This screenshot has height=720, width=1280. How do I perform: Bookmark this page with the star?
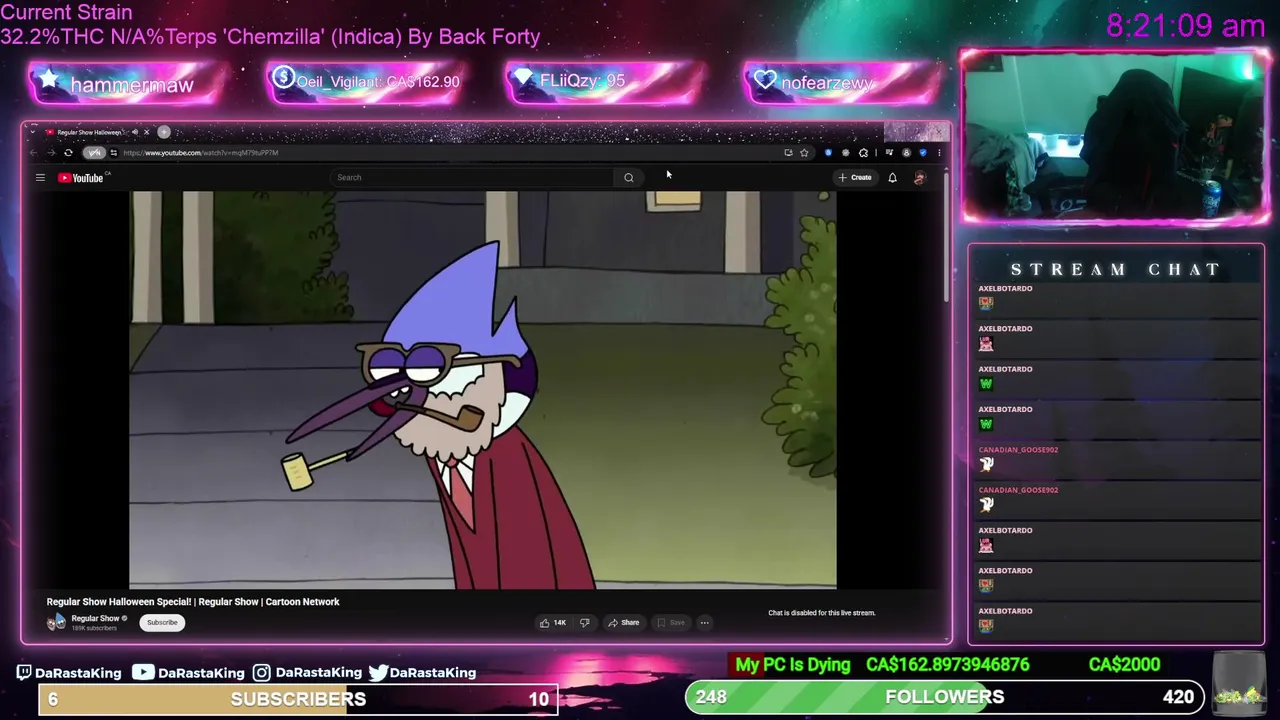[x=804, y=153]
